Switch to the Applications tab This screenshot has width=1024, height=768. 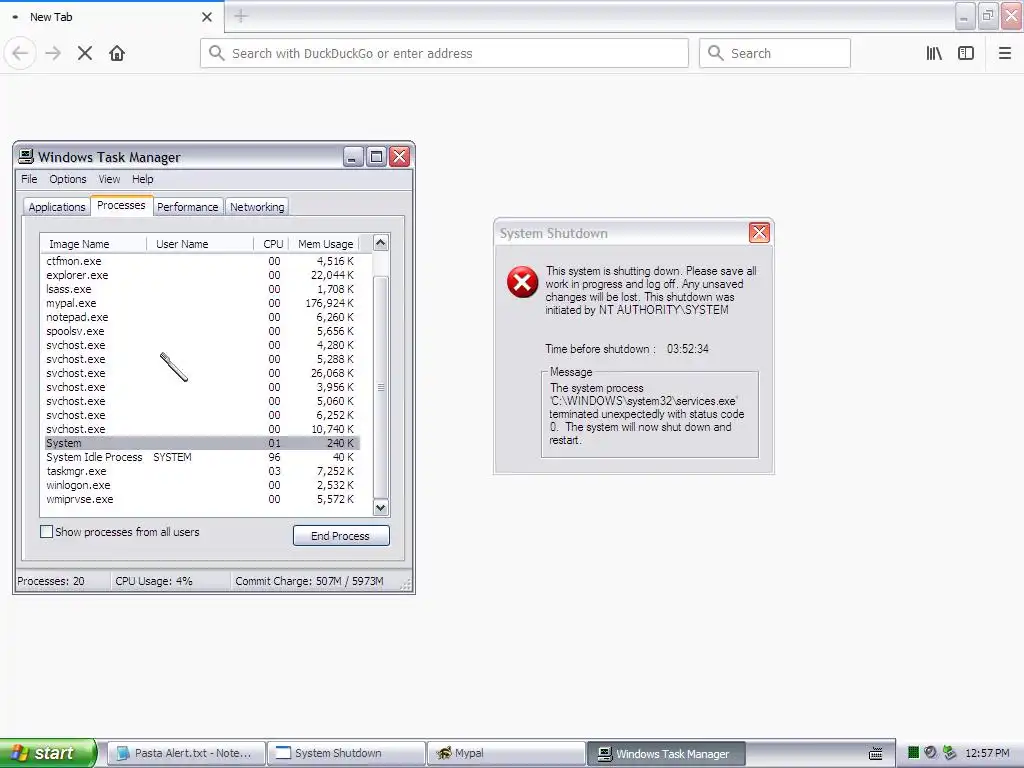point(57,207)
